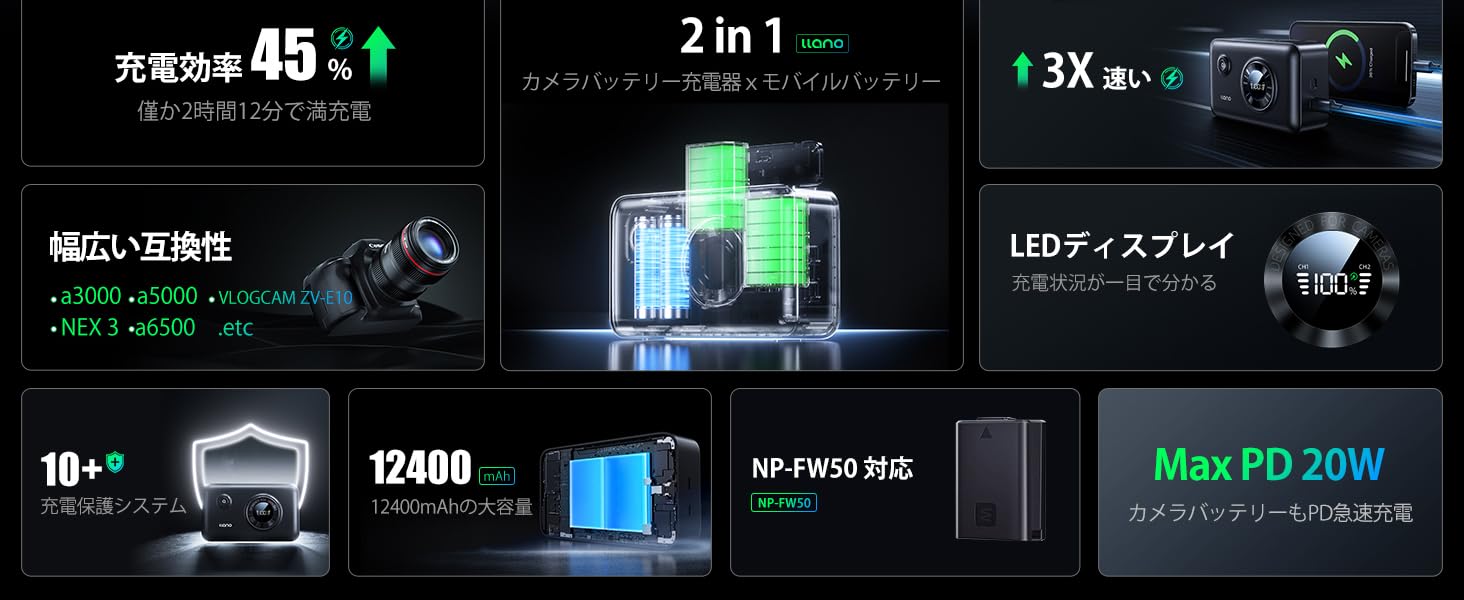The image size is (1464, 600).
Task: Click the mAh badge beside 12400
Action: (497, 475)
